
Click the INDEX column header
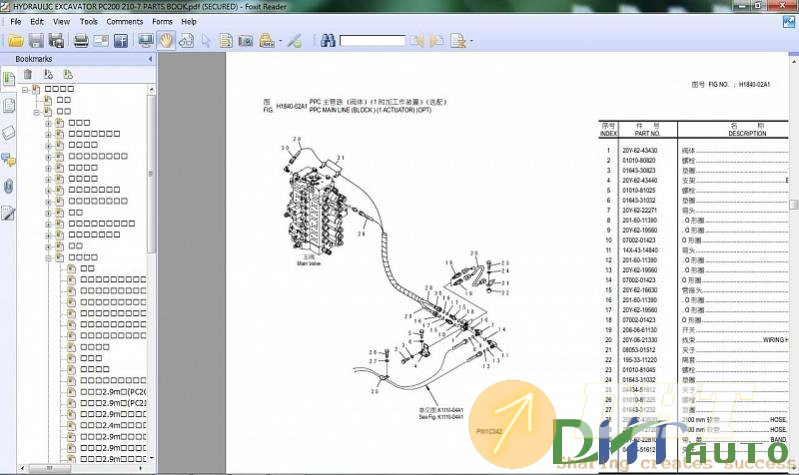608,133
